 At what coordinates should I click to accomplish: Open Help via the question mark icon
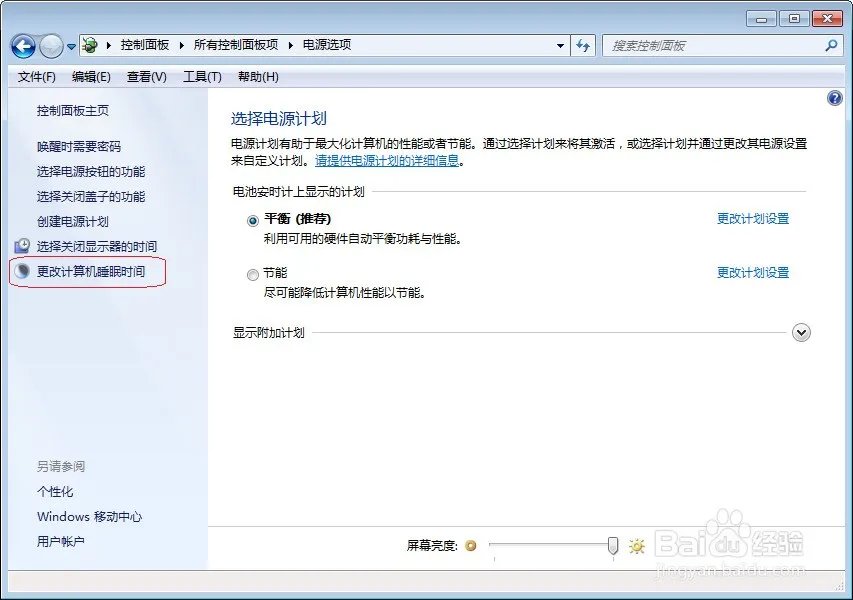coord(836,98)
